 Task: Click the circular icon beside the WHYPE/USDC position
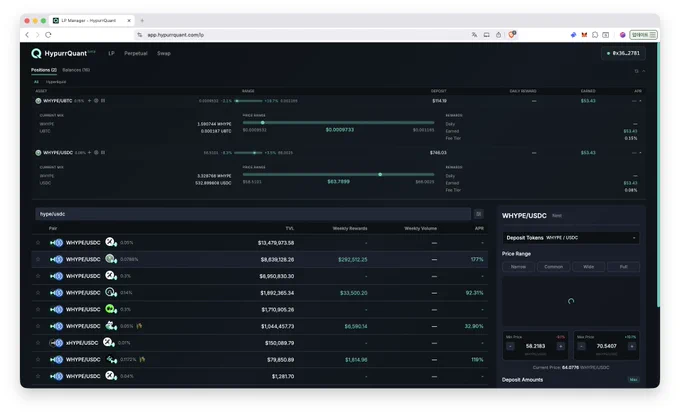pyautogui.click(x=96, y=153)
